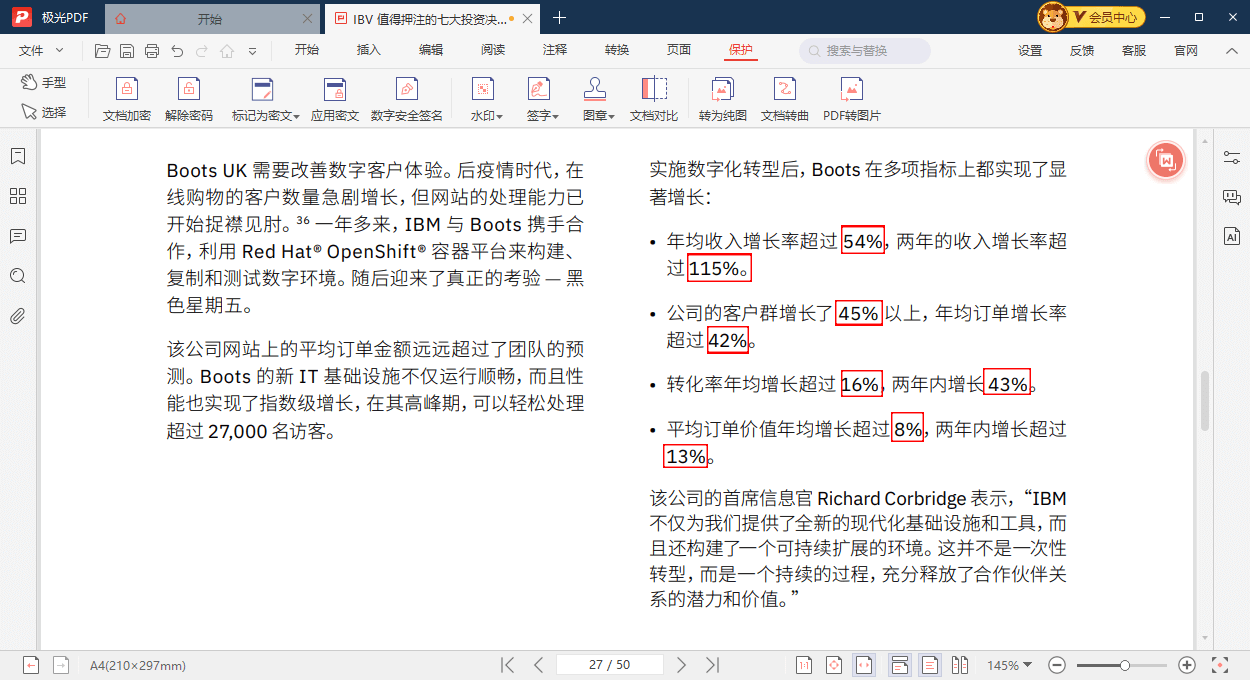This screenshot has width=1250, height=680.
Task: Click the 文档转曲 convert to curves icon
Action: click(785, 90)
